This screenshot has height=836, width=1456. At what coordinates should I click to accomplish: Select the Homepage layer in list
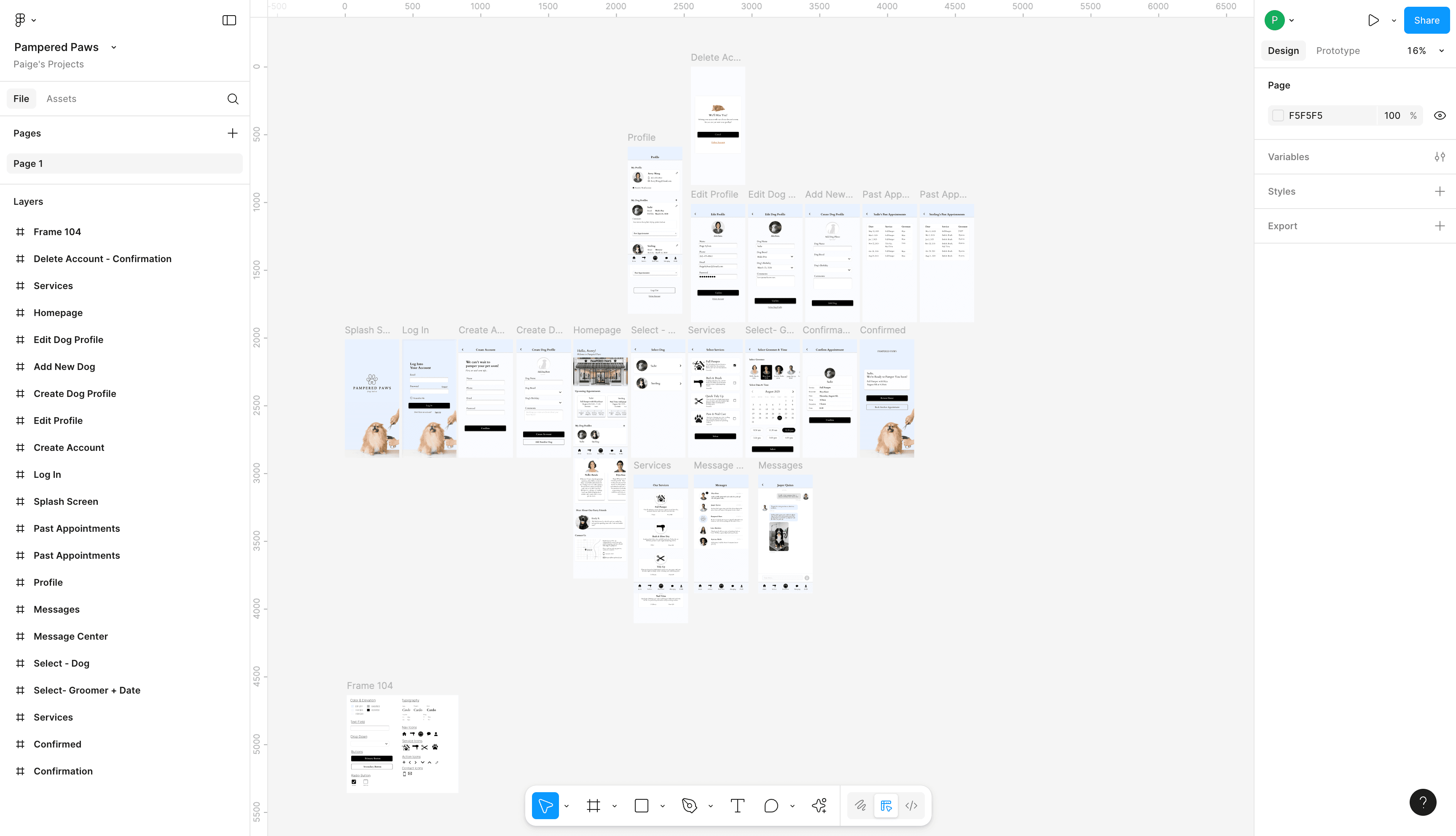coord(58,313)
